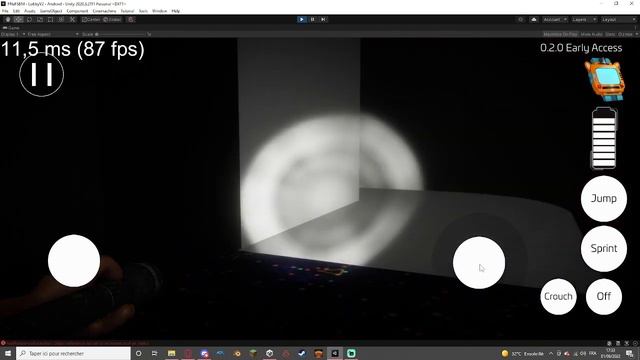This screenshot has height=360, width=640.
Task: Click the Sprint button
Action: (604, 249)
